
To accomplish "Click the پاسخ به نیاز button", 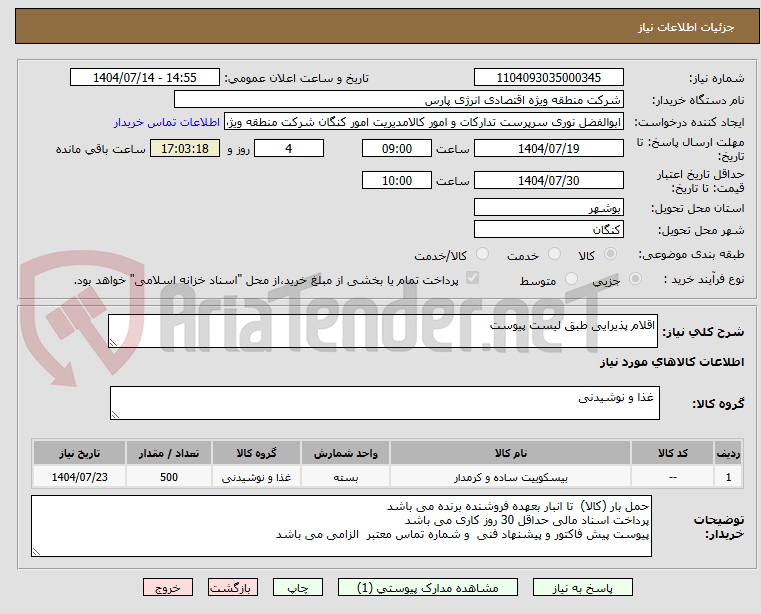I will tap(582, 587).
